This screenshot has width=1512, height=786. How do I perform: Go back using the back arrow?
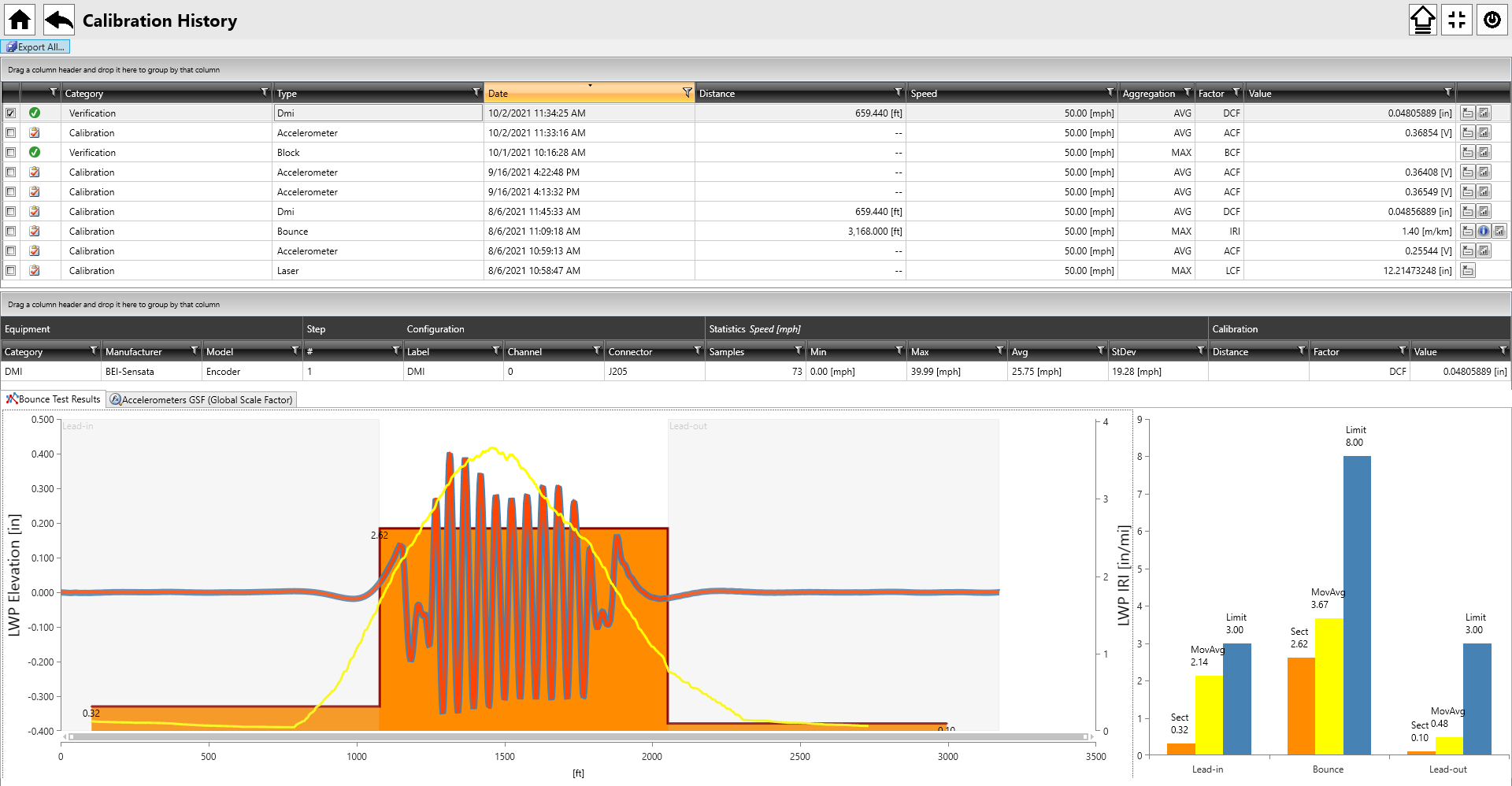click(x=59, y=20)
